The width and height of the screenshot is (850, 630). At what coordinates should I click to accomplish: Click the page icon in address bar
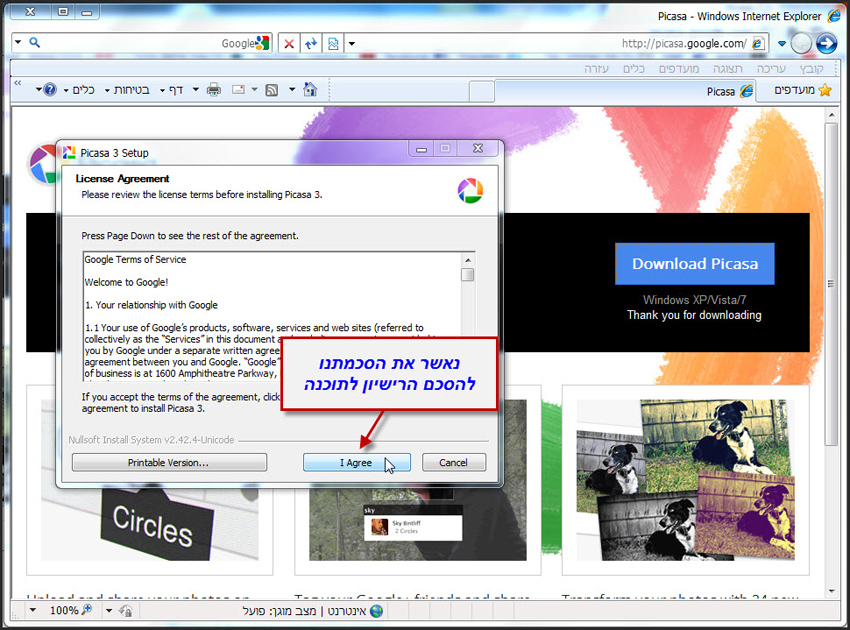758,43
